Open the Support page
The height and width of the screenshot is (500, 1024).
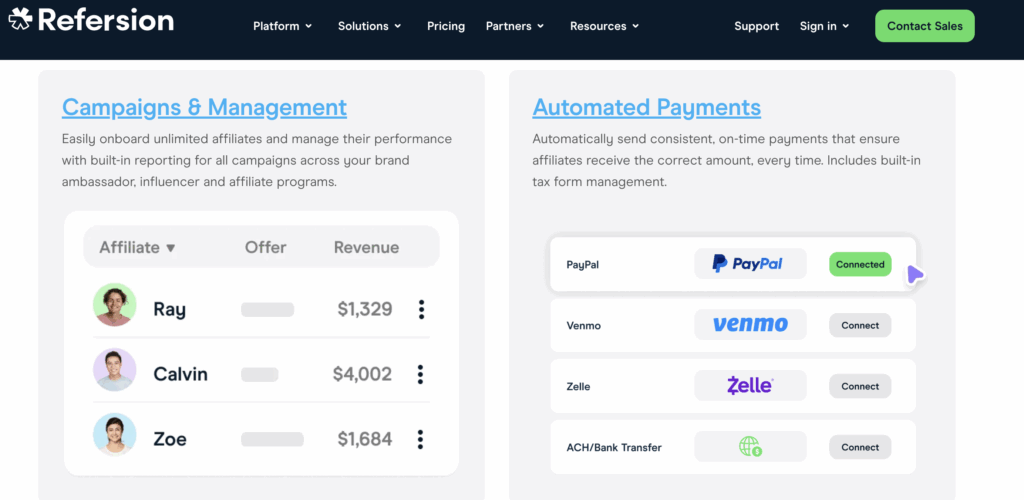(756, 26)
